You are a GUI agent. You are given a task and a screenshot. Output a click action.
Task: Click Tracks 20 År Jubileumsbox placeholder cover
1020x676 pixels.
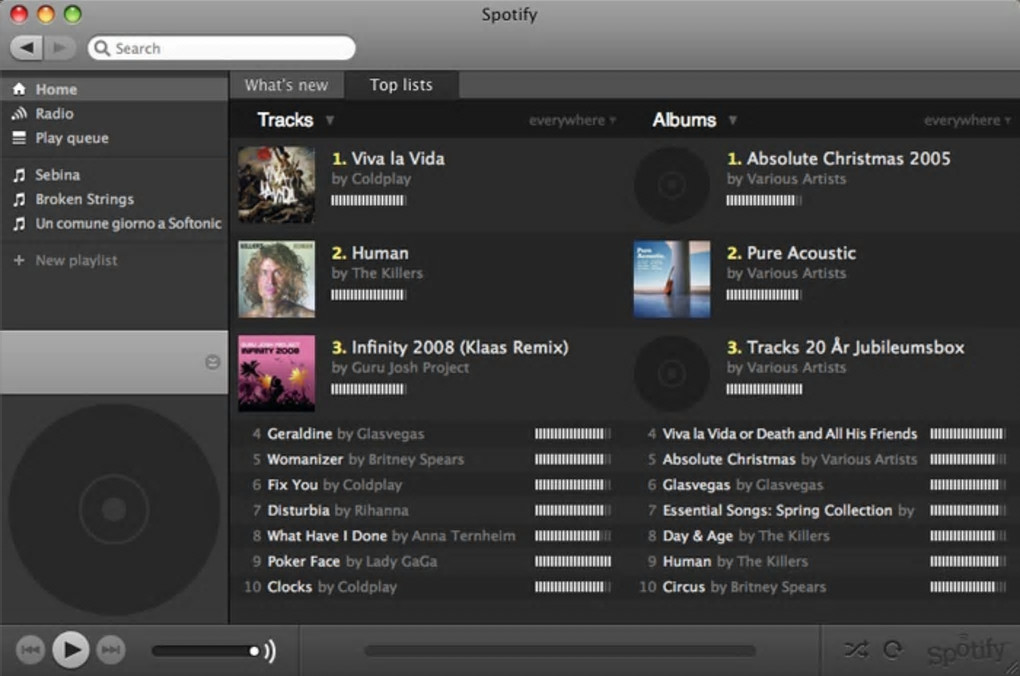(x=672, y=373)
